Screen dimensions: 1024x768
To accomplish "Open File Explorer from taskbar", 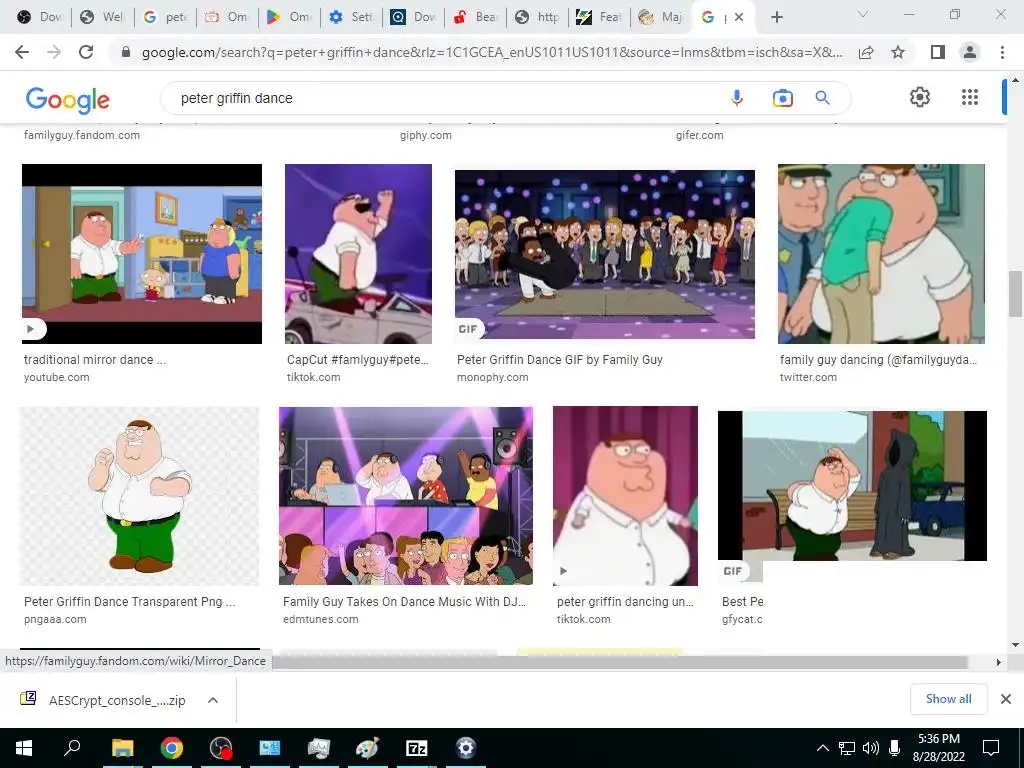I will [122, 748].
